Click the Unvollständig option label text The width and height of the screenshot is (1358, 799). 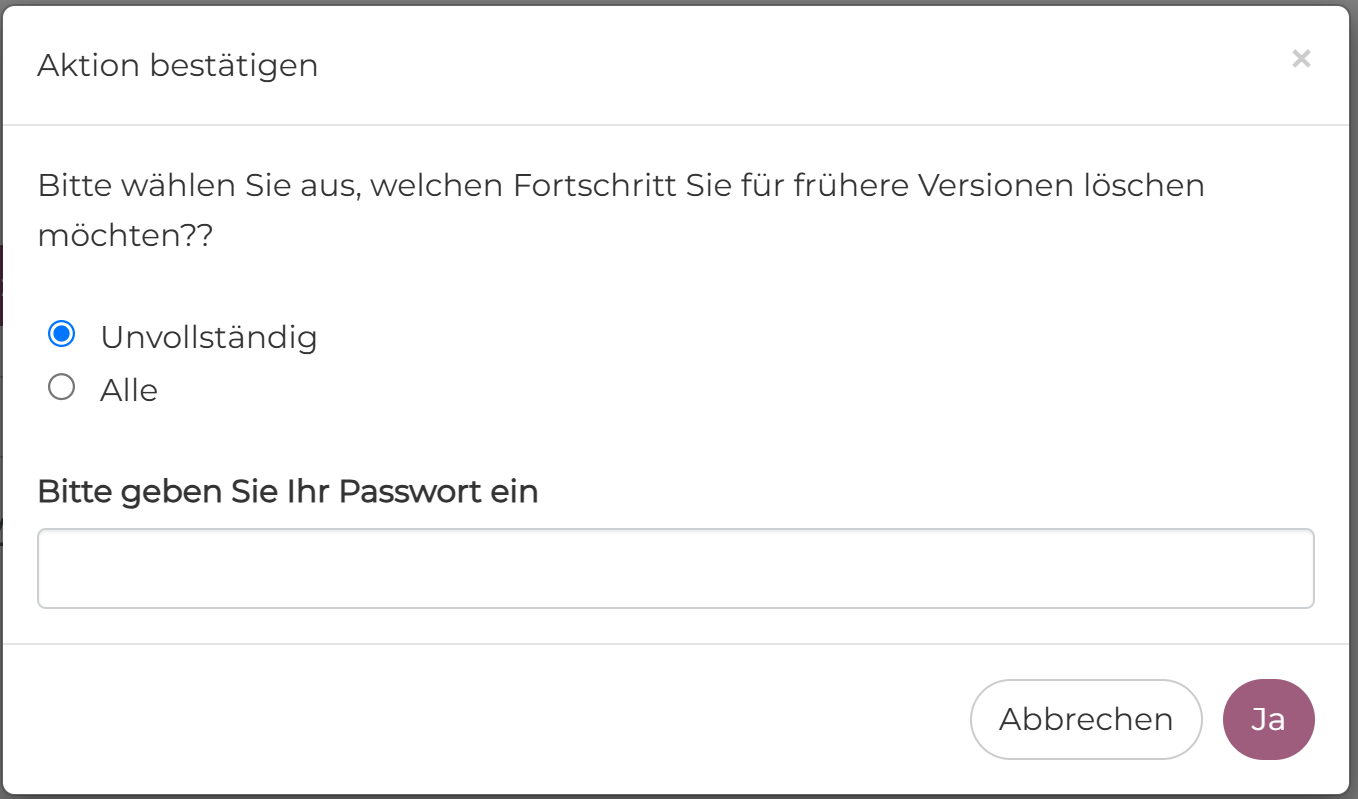[208, 337]
